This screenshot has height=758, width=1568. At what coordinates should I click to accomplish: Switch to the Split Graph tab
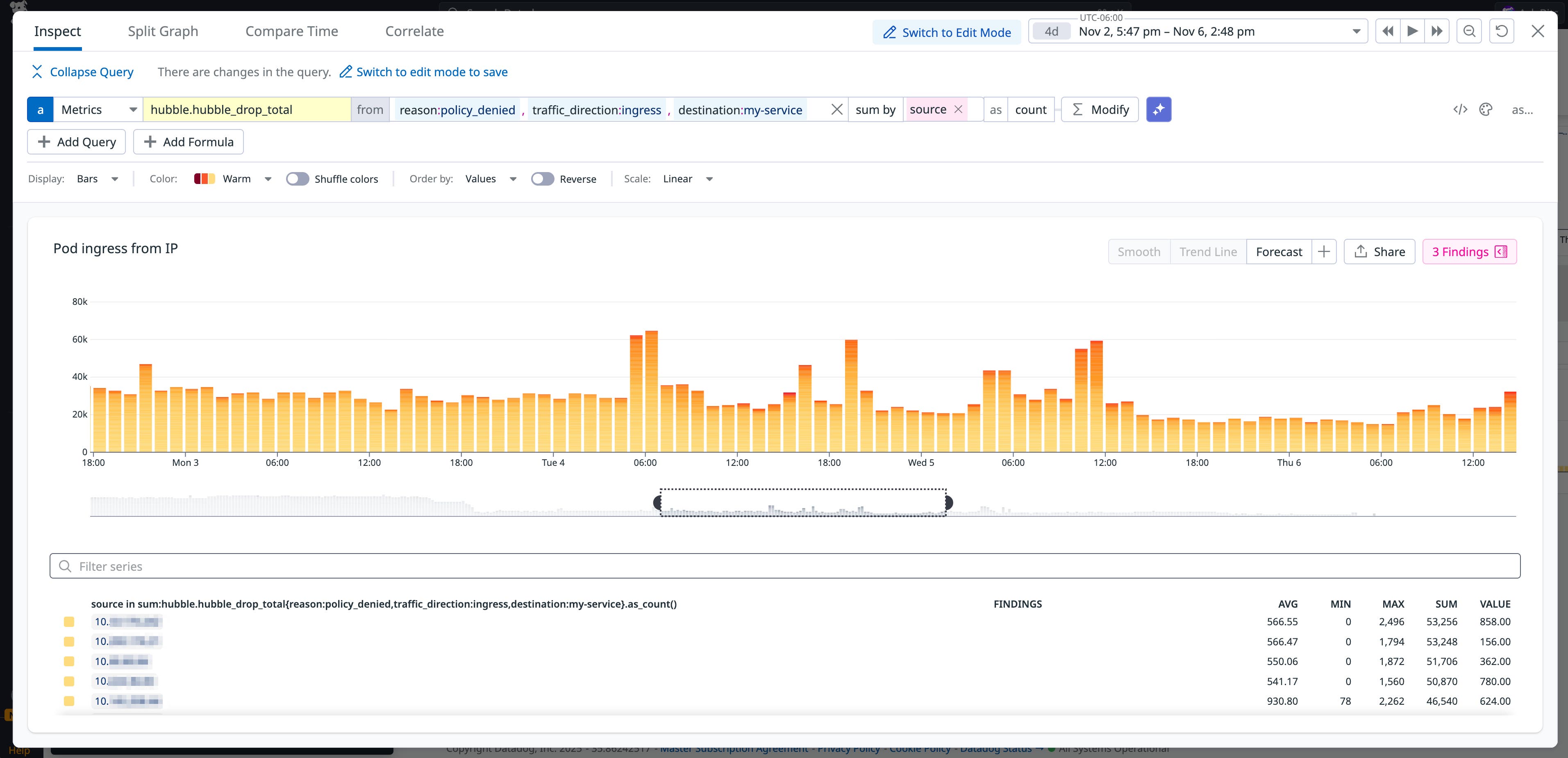tap(163, 31)
